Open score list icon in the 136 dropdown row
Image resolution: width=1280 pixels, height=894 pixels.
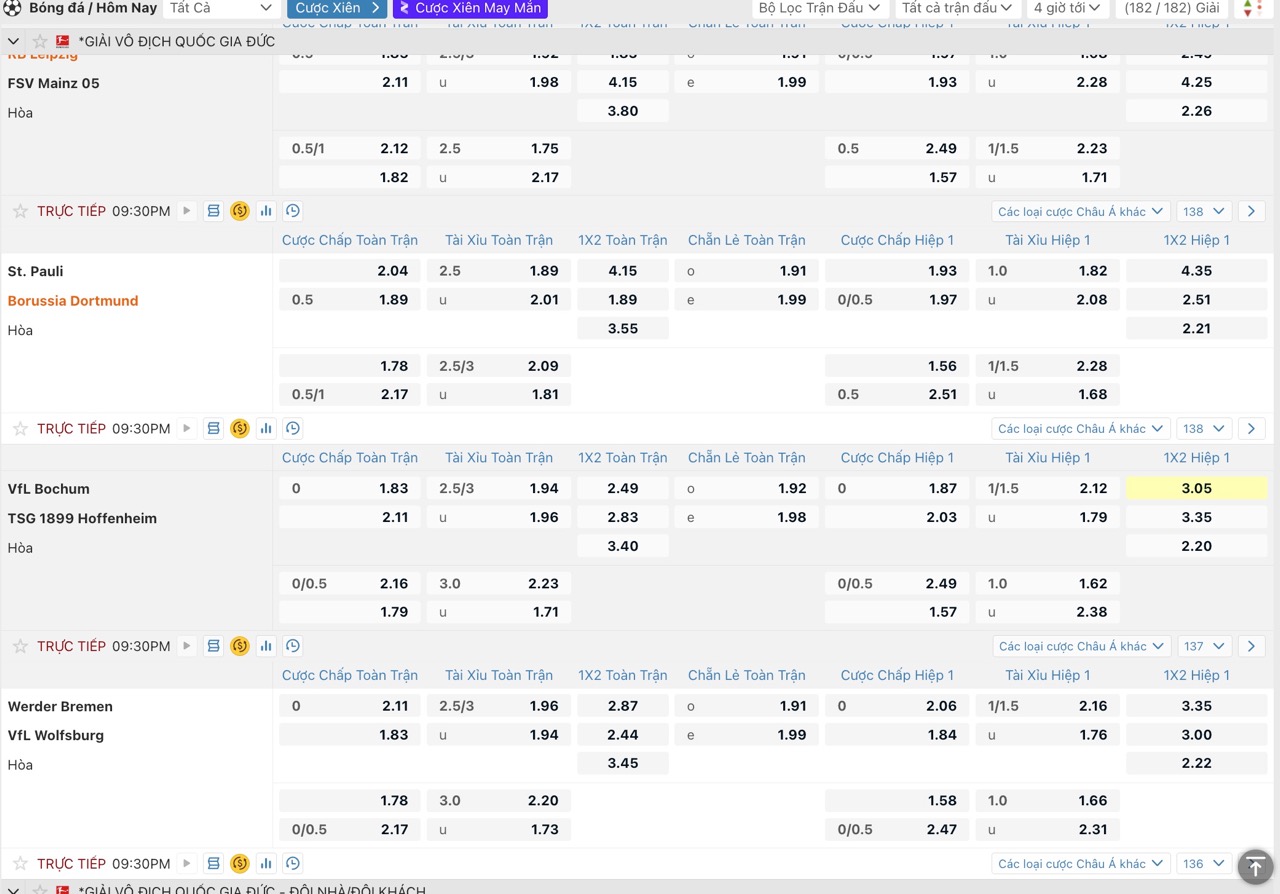(x=213, y=864)
